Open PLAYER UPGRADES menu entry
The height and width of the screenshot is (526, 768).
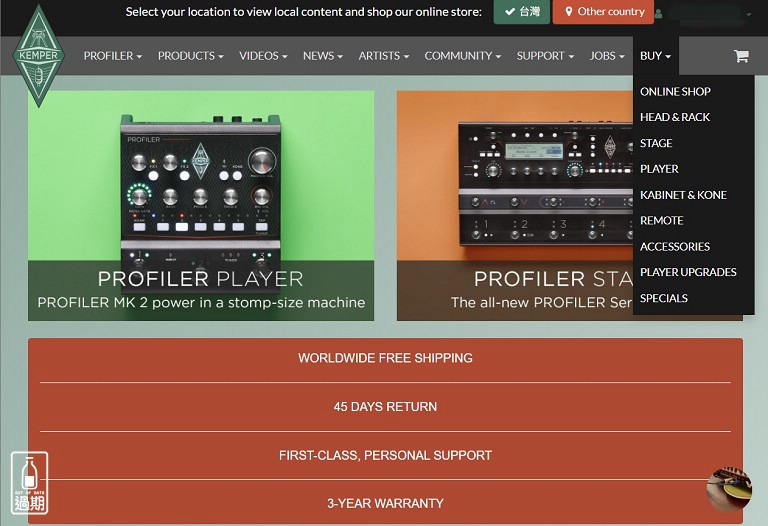tap(688, 272)
